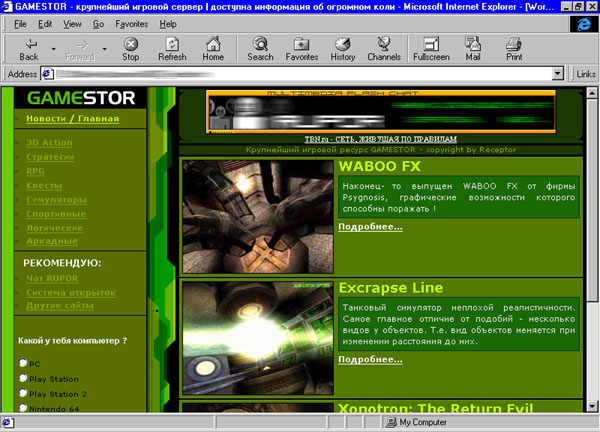600x432 pixels.
Task: Stop page loading with the Stop button
Action: coord(130,49)
